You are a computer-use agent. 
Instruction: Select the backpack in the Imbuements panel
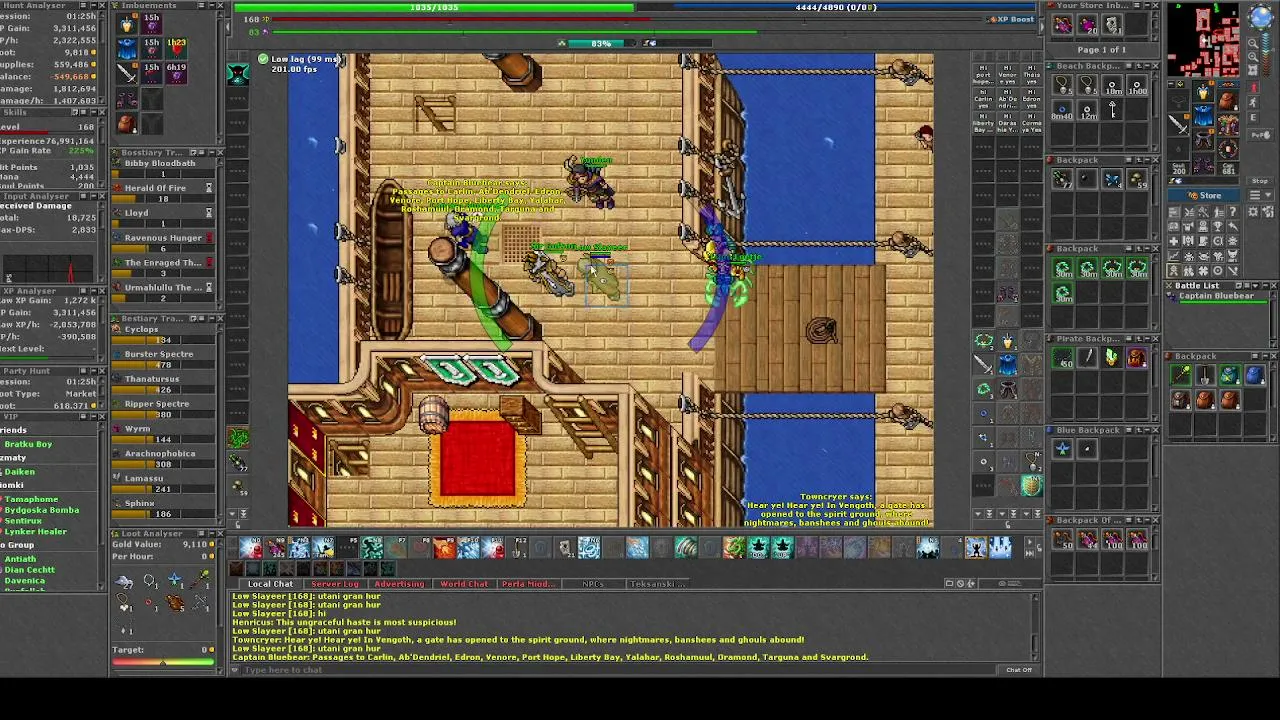click(127, 123)
